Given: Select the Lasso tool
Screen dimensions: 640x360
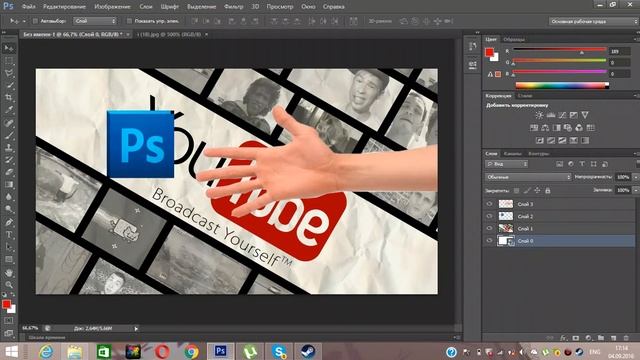Looking at the screenshot, I should [x=9, y=73].
